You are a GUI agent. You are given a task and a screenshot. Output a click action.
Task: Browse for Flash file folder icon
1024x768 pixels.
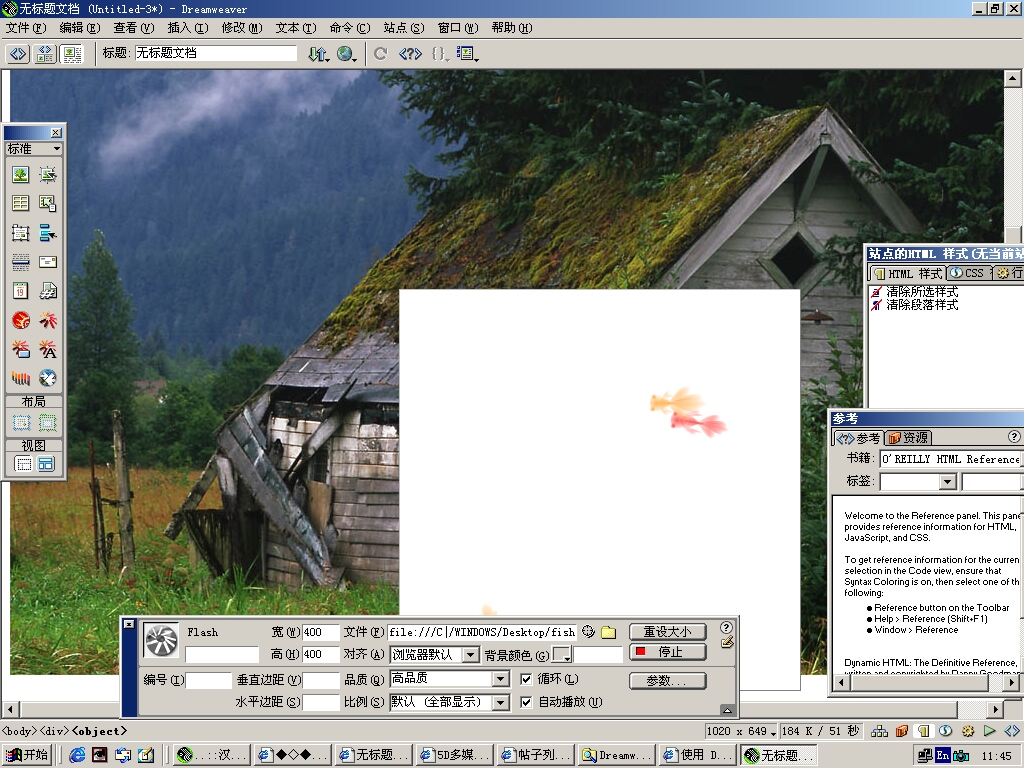[609, 632]
